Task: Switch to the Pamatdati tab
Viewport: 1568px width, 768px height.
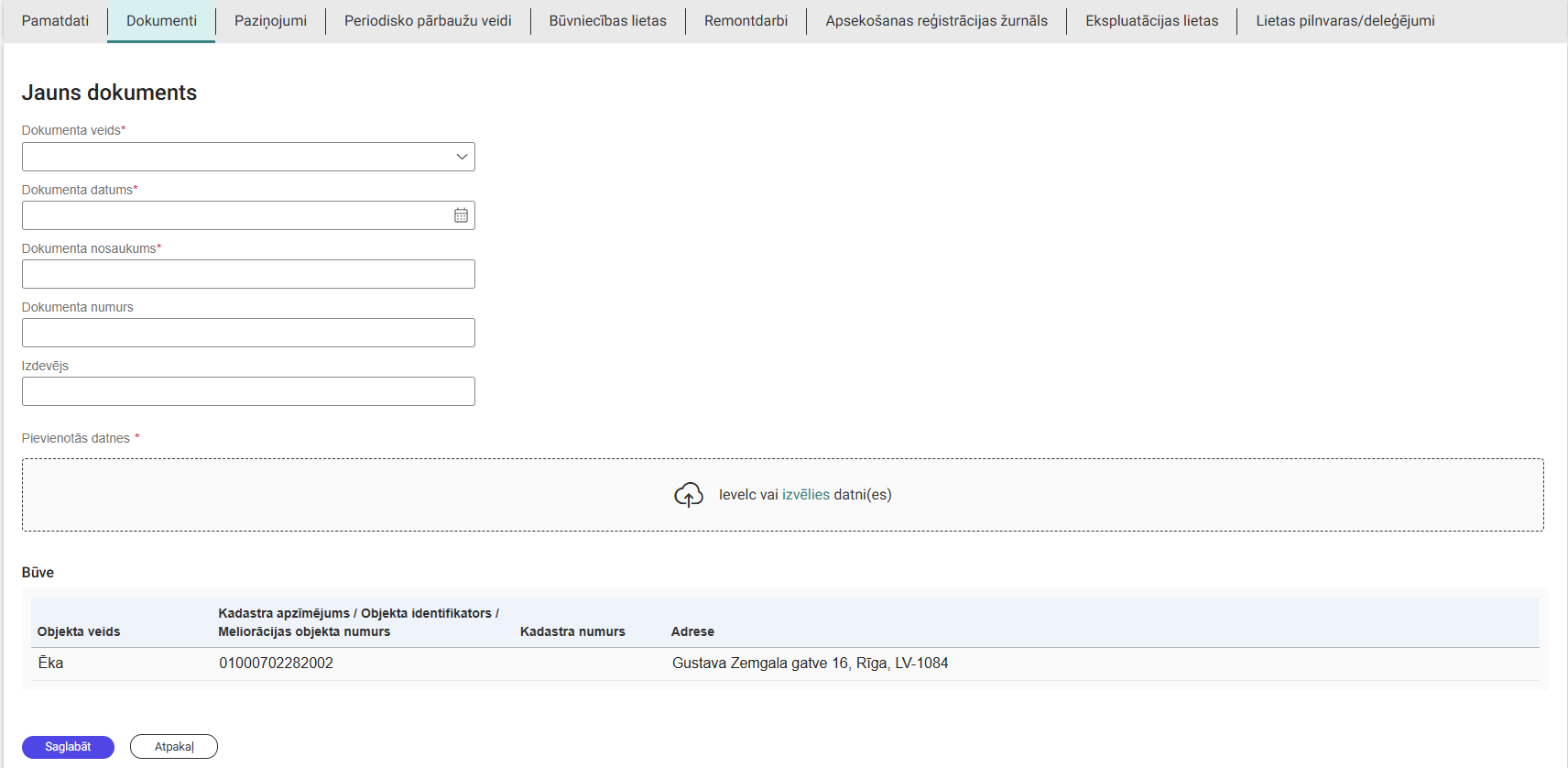Action: tap(55, 21)
